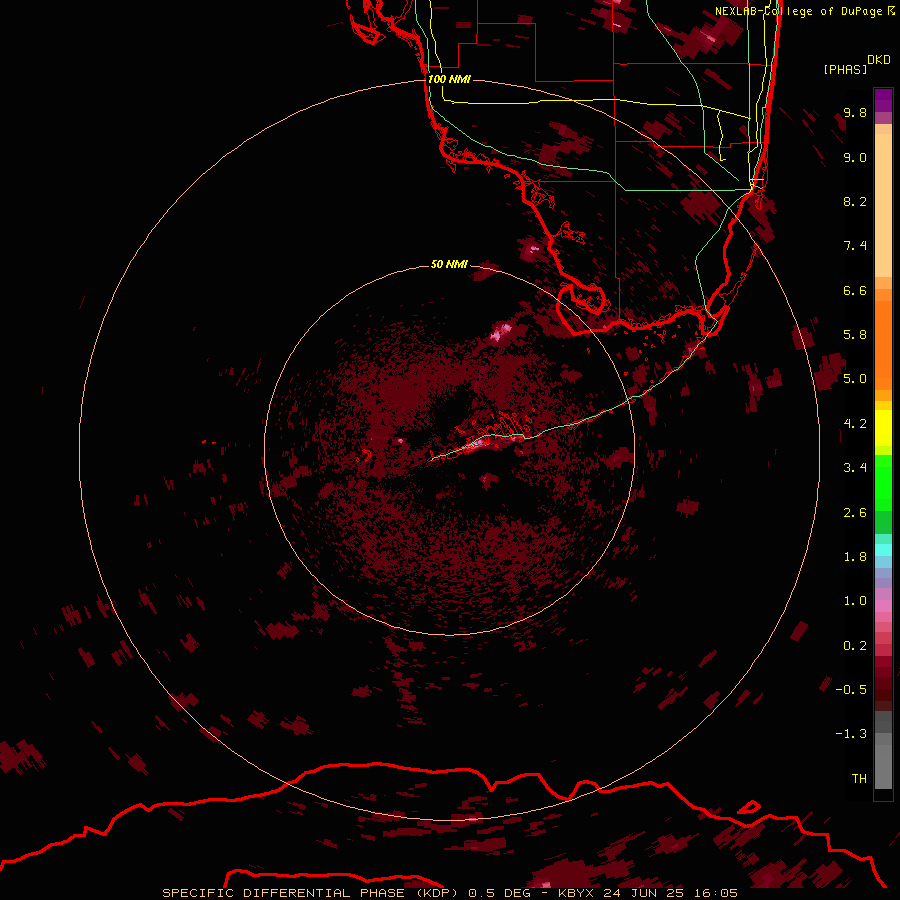Viewport: 900px width, 900px height.
Task: Click the 0.5 DEG elevation text
Action: 501,893
